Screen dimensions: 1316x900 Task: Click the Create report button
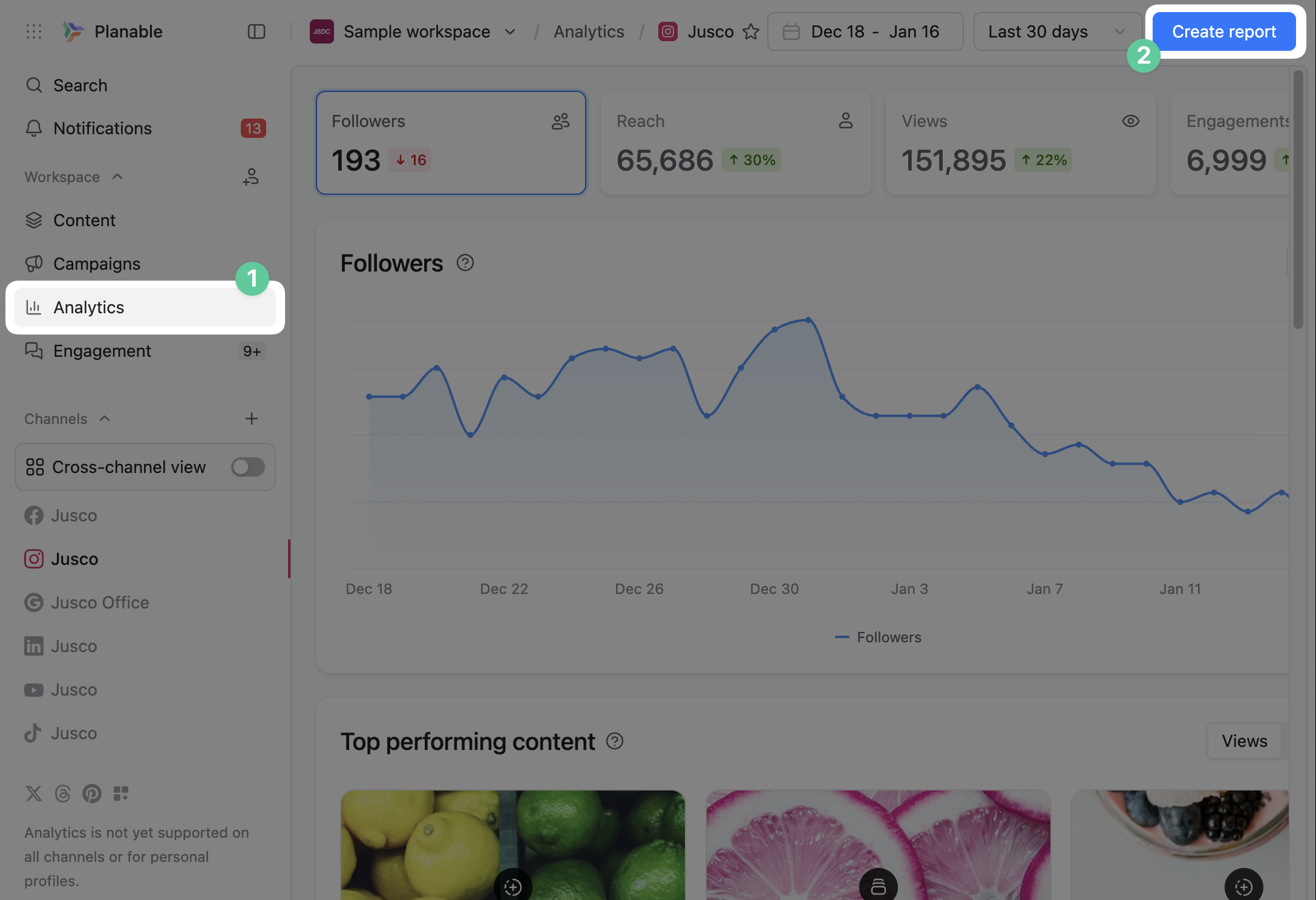click(x=1223, y=31)
